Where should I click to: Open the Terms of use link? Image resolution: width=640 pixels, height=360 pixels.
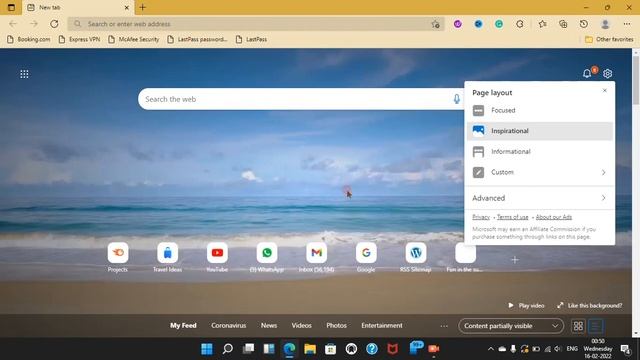(x=512, y=217)
